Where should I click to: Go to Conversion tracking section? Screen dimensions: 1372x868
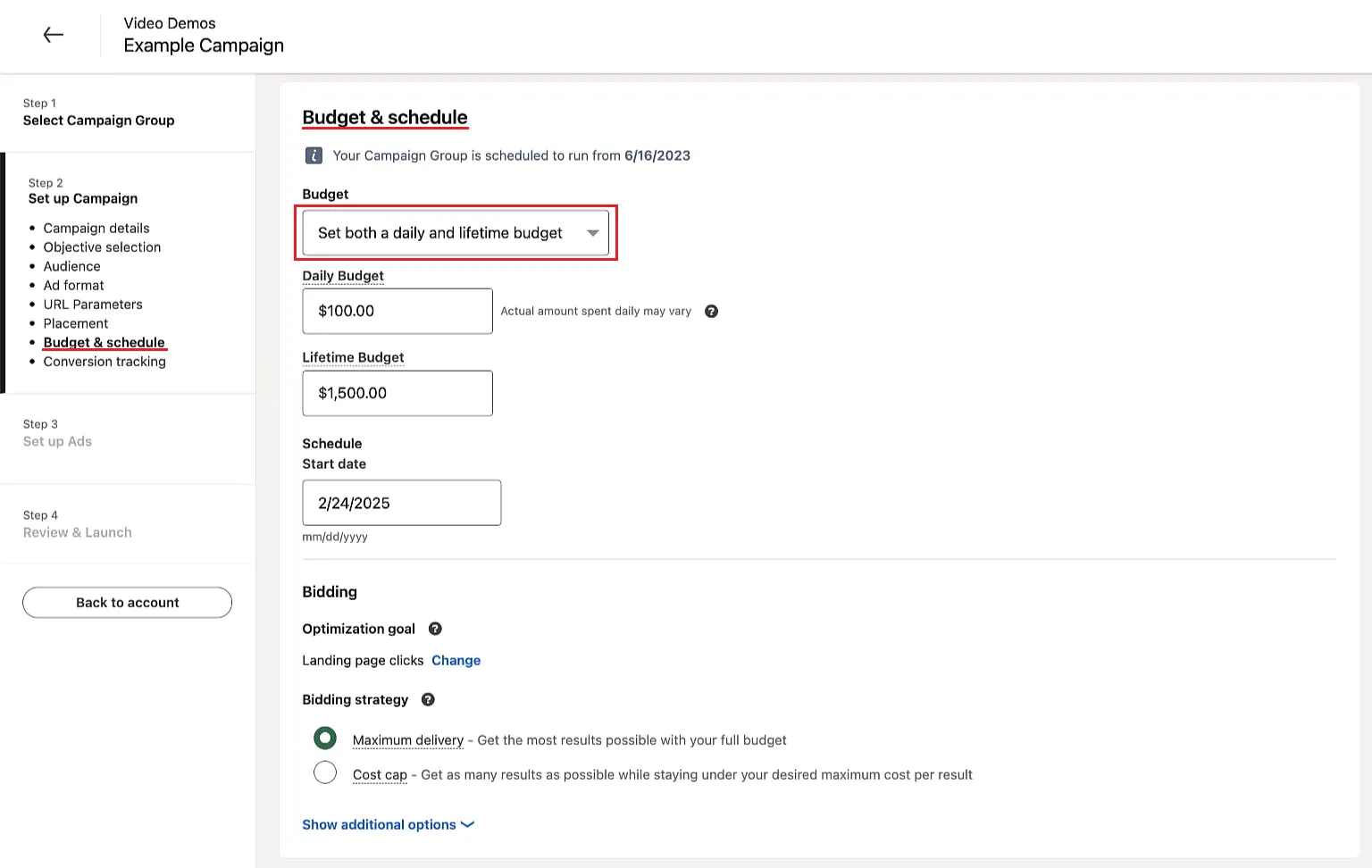[105, 362]
